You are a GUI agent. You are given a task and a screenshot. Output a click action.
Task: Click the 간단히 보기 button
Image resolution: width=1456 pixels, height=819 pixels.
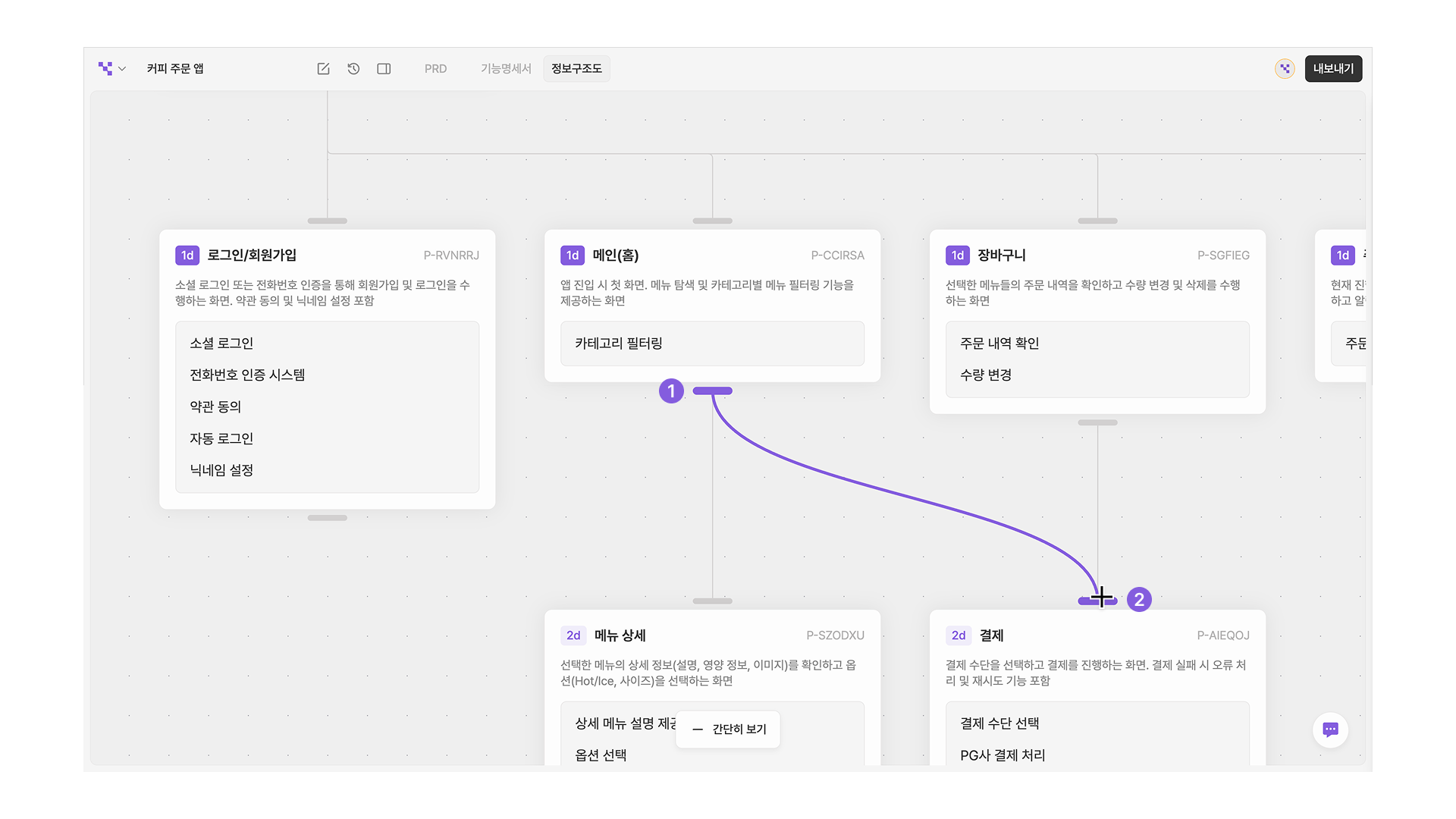tap(729, 729)
